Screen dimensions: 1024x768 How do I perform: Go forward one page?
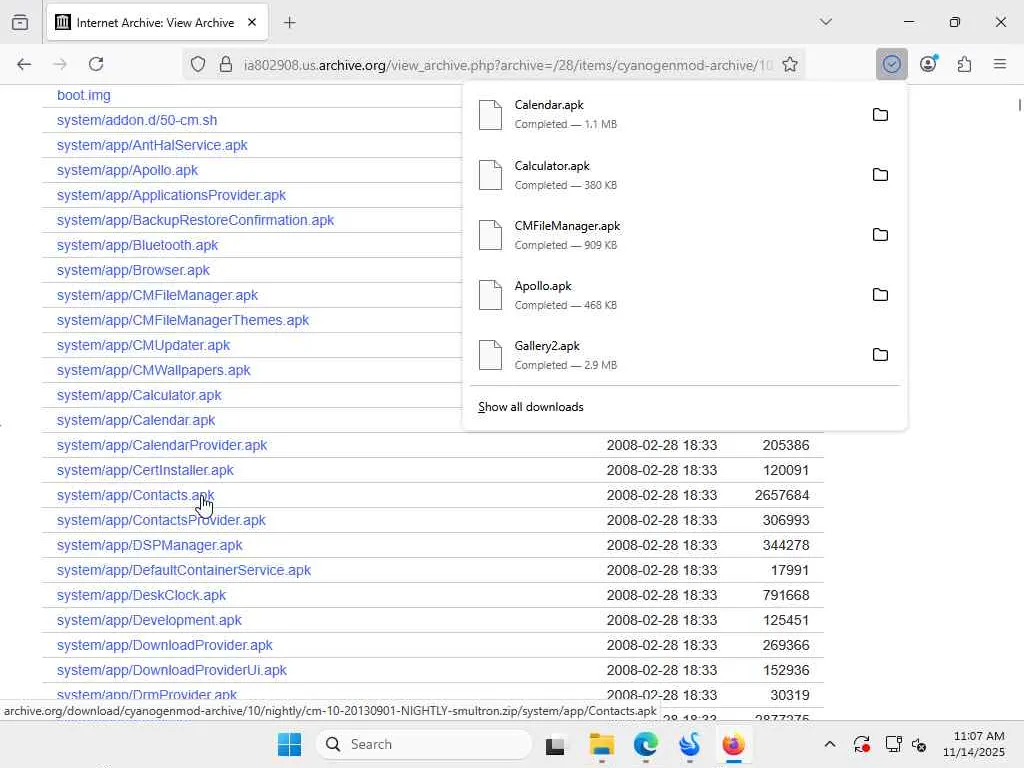tap(60, 64)
